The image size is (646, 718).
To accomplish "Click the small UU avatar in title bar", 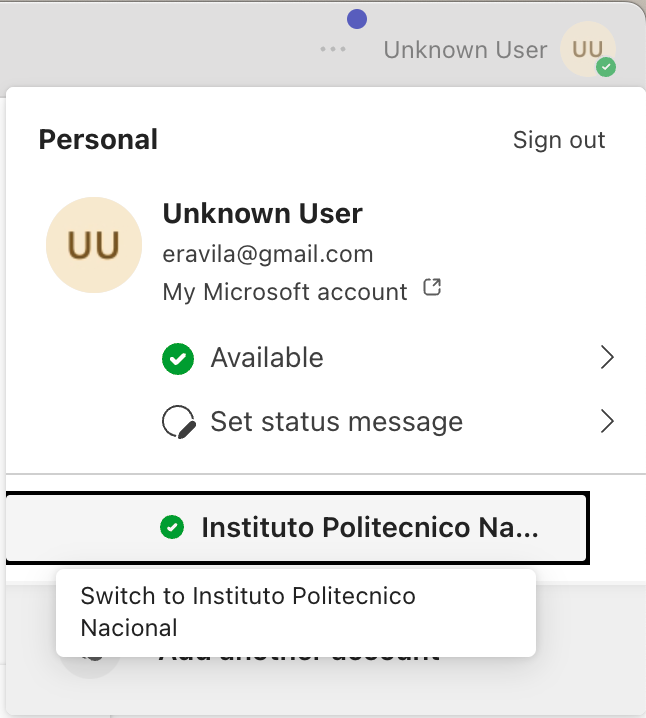I will click(x=587, y=49).
